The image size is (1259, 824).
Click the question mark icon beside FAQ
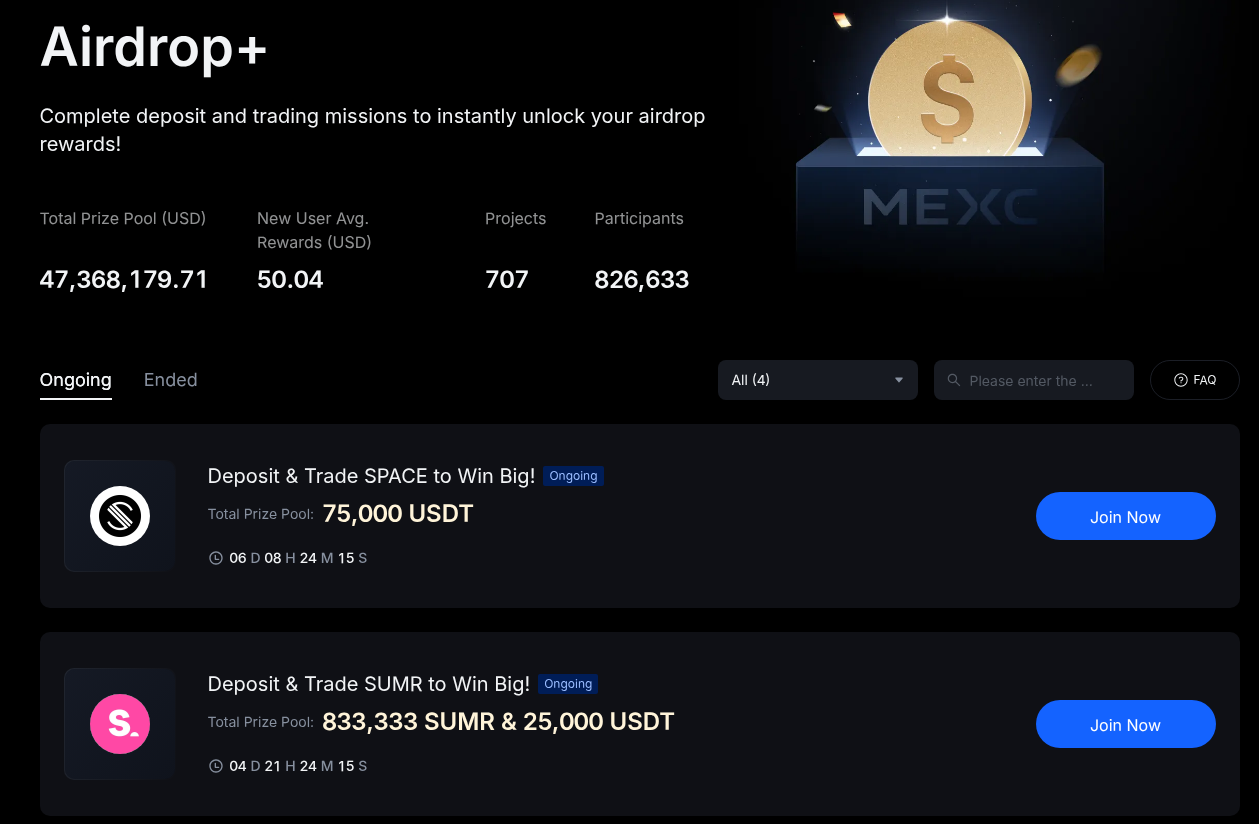1181,380
